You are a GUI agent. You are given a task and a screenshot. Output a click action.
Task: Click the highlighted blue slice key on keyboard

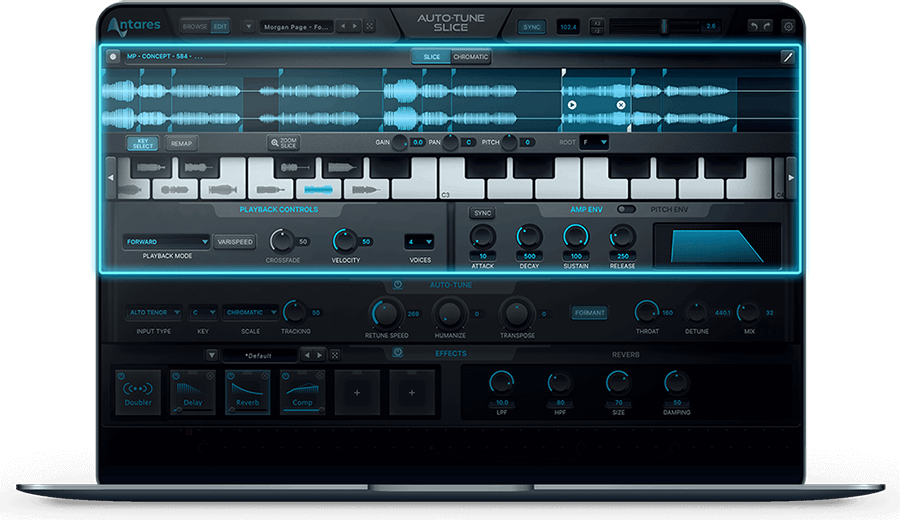pos(319,189)
